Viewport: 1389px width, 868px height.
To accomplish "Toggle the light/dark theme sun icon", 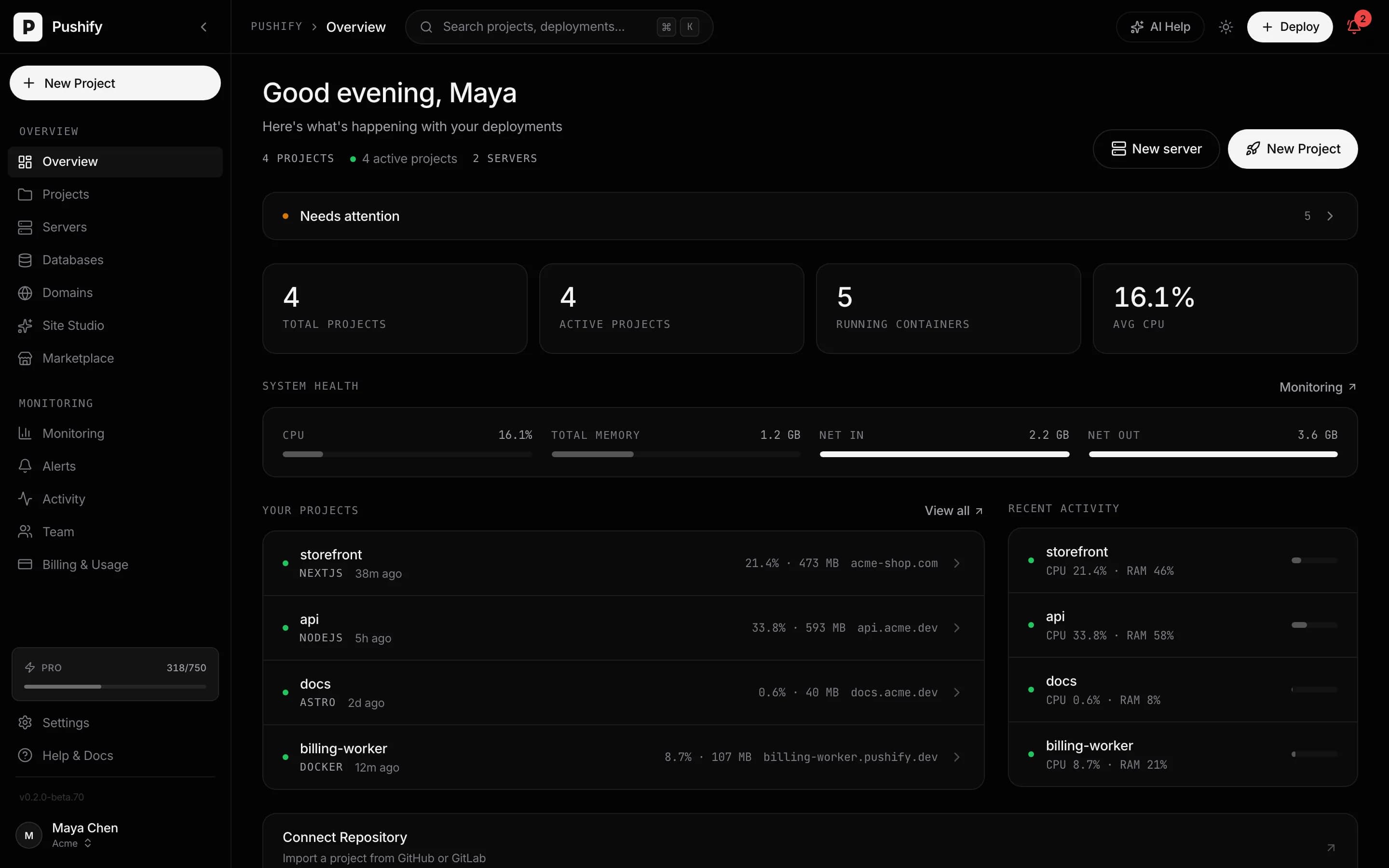I will click(x=1226, y=27).
